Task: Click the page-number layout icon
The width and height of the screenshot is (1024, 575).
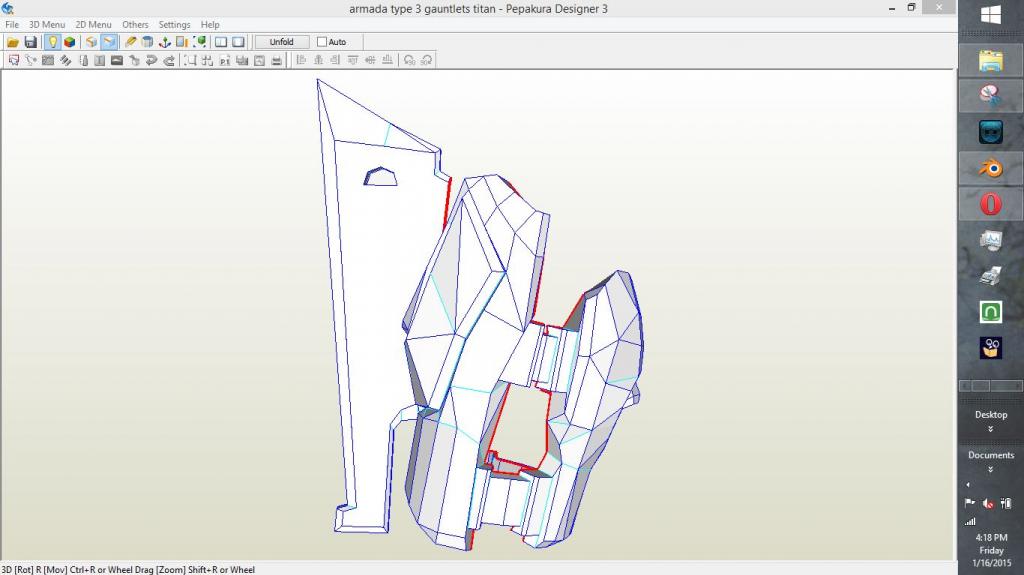Action: pos(225,60)
